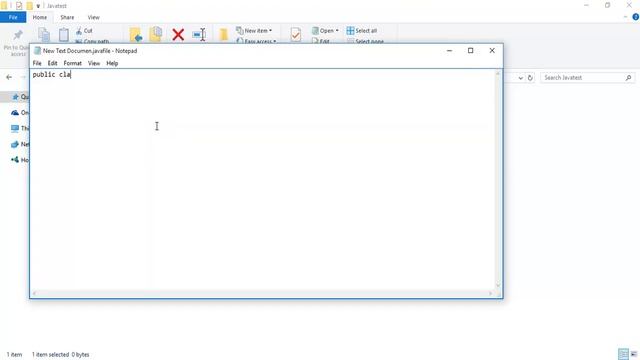This screenshot has width=640, height=360.
Task: Click the search magnifier icon
Action: (x=629, y=78)
